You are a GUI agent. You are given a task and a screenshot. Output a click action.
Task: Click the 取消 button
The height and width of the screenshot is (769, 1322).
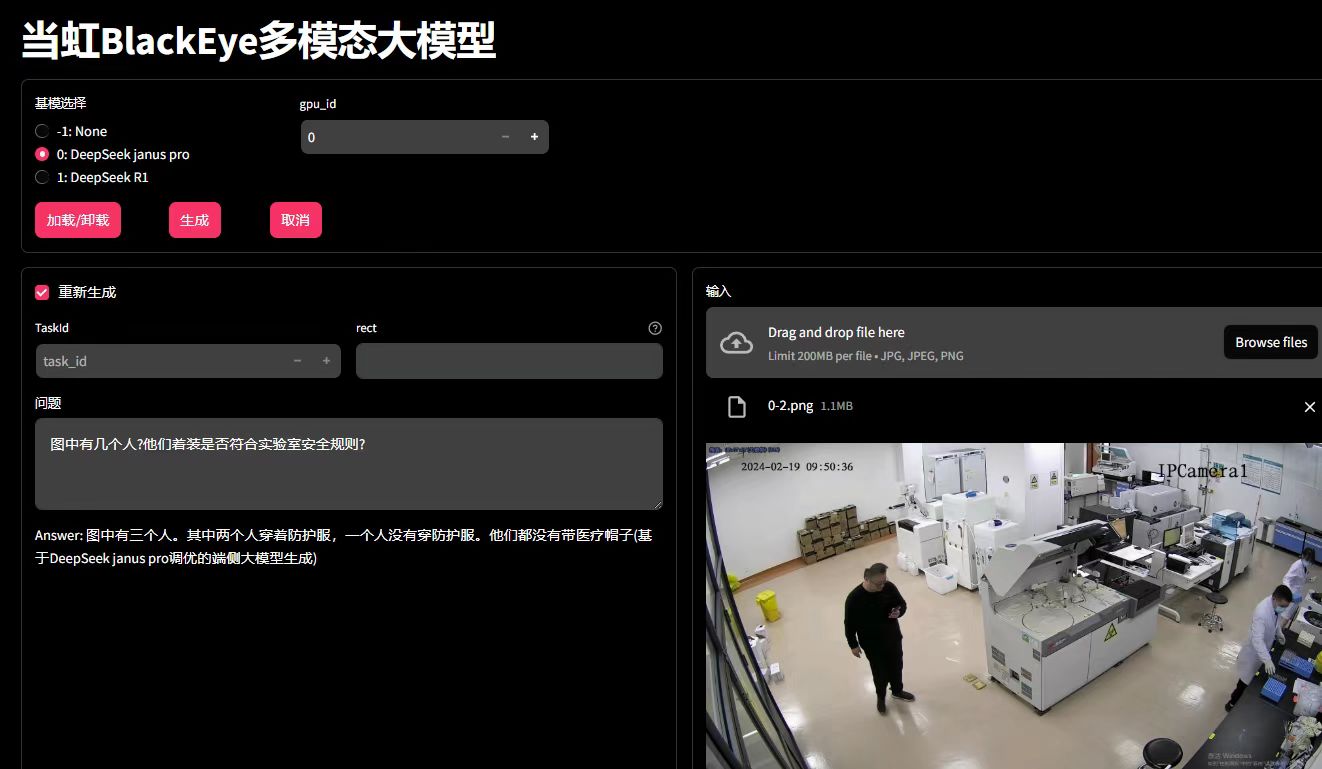click(295, 219)
